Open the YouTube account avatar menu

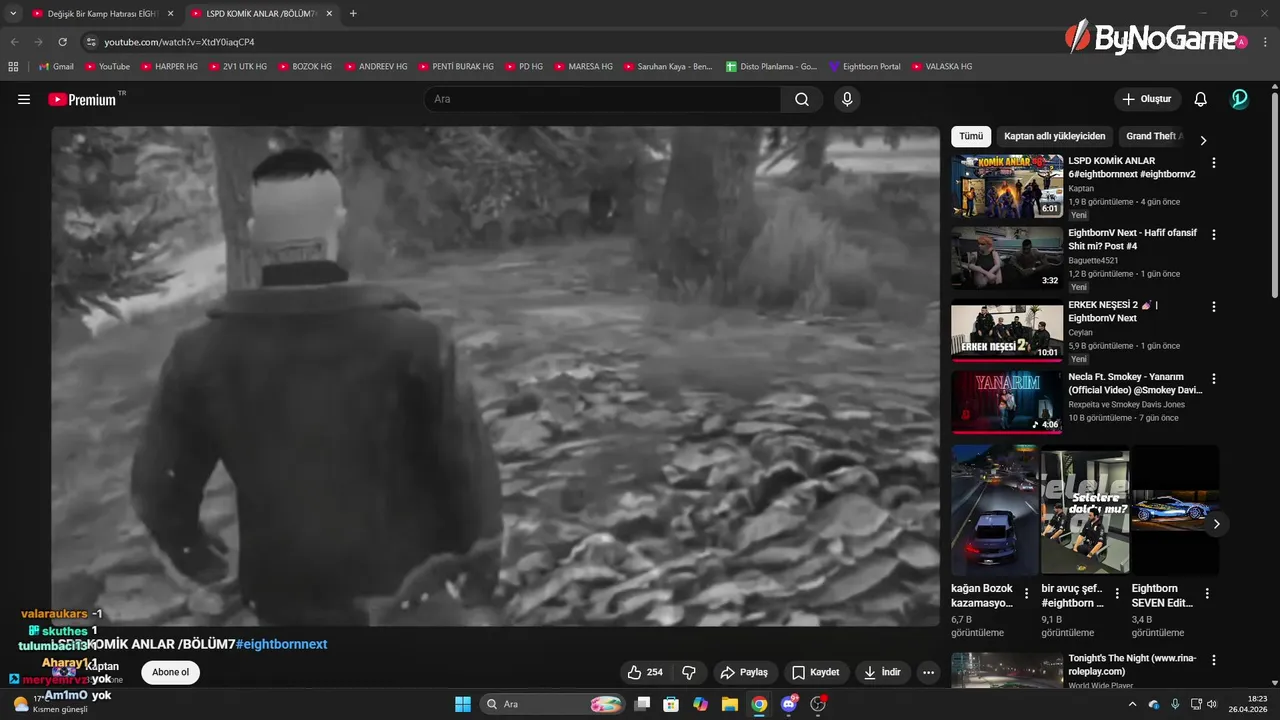click(1239, 99)
